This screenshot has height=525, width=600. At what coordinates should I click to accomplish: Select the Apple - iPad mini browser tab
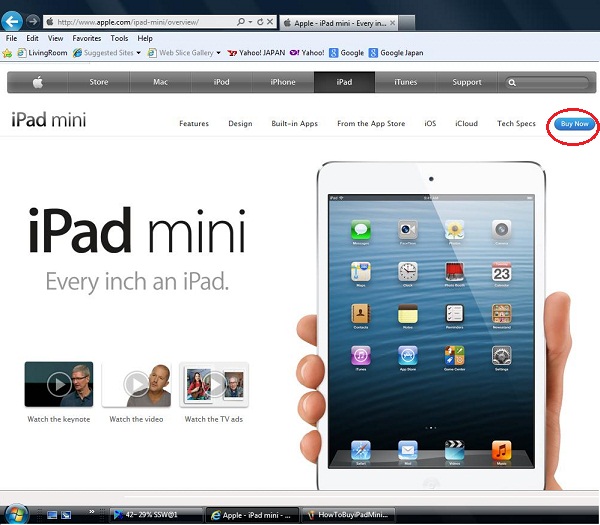(x=339, y=23)
